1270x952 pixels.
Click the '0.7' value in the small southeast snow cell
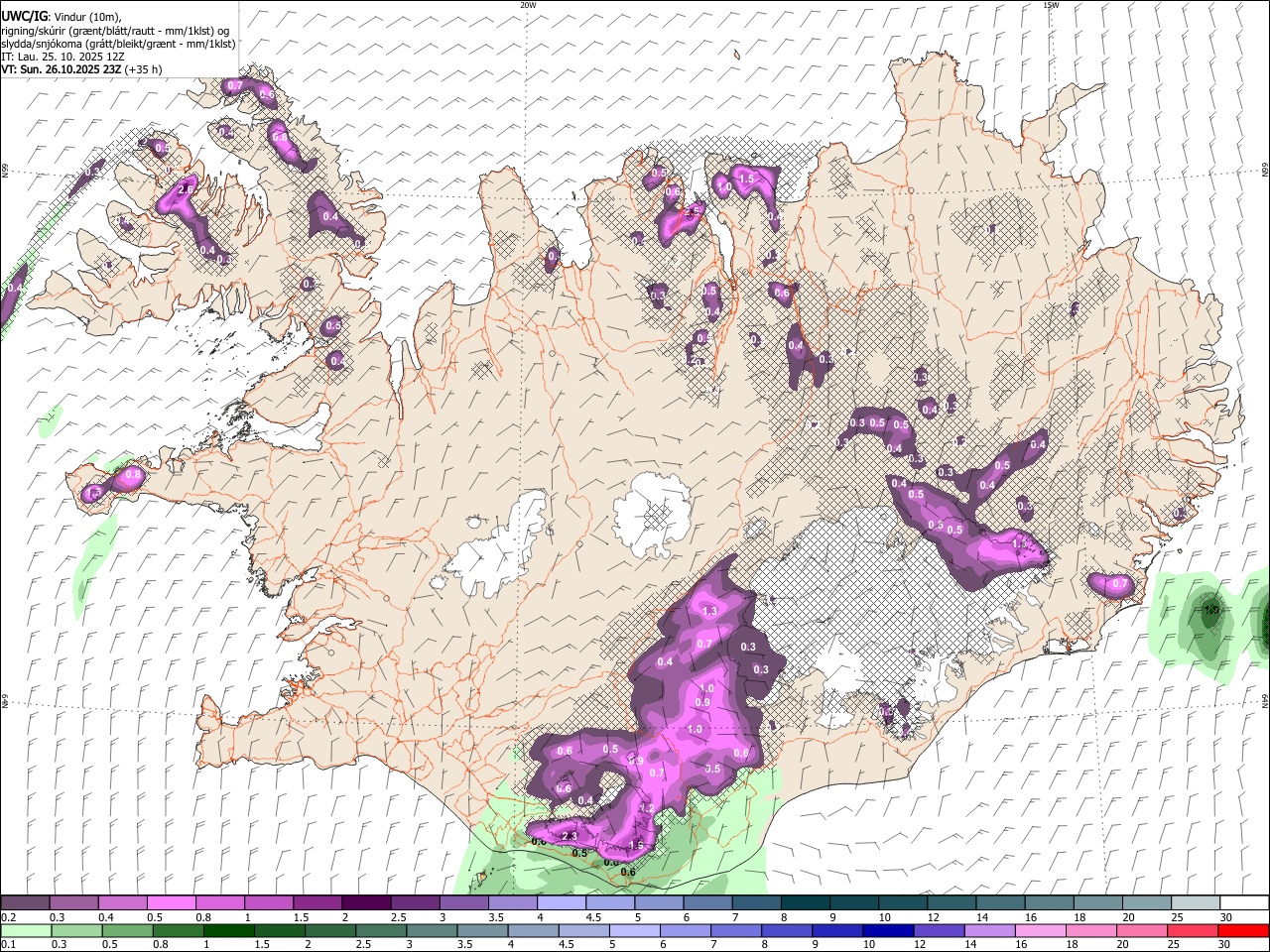(x=1120, y=584)
